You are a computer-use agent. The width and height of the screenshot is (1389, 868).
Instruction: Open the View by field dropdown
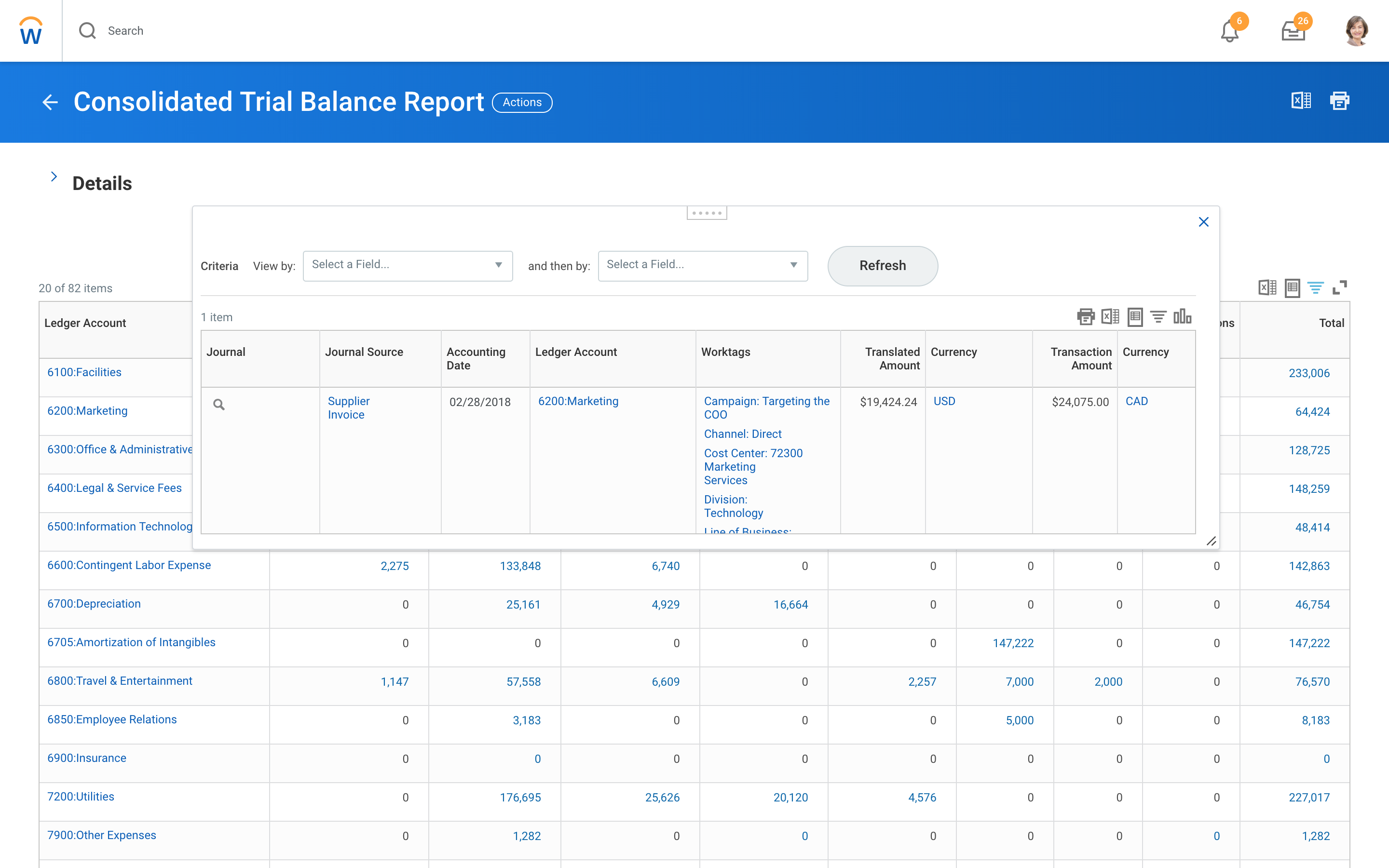(x=408, y=265)
